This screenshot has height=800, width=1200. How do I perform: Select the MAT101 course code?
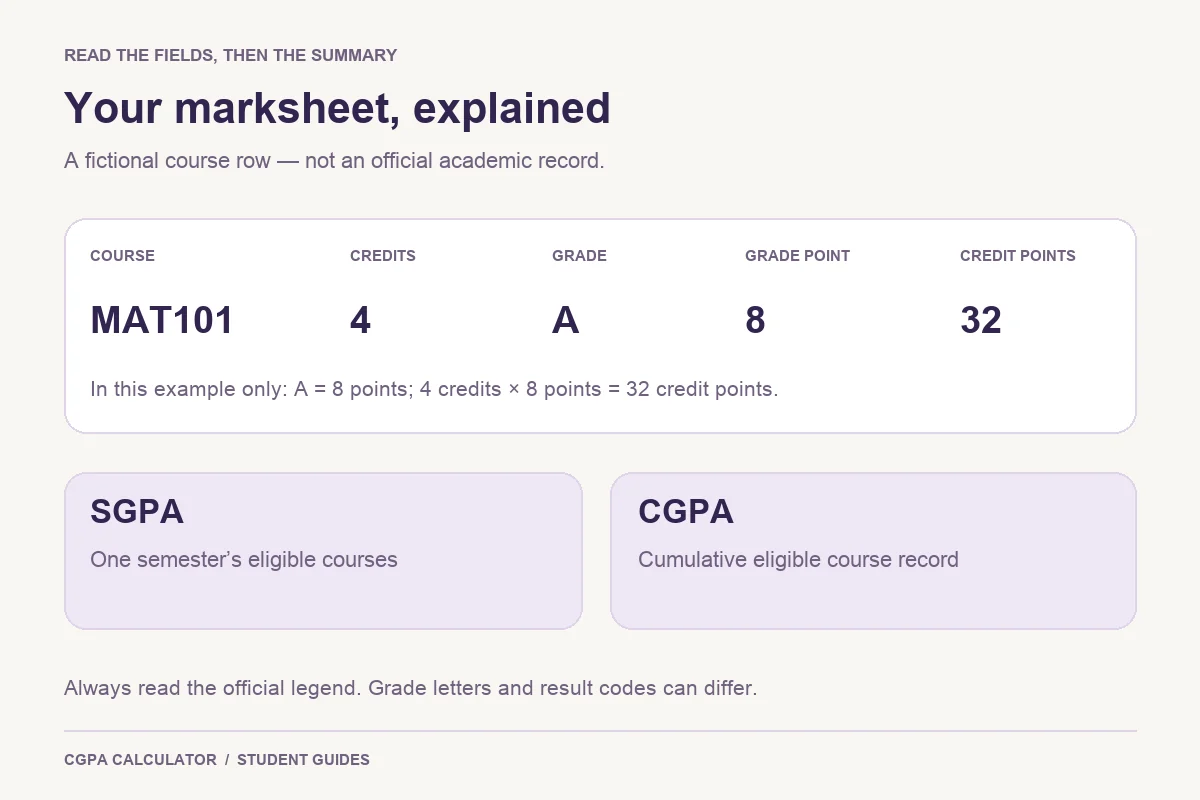click(x=162, y=320)
